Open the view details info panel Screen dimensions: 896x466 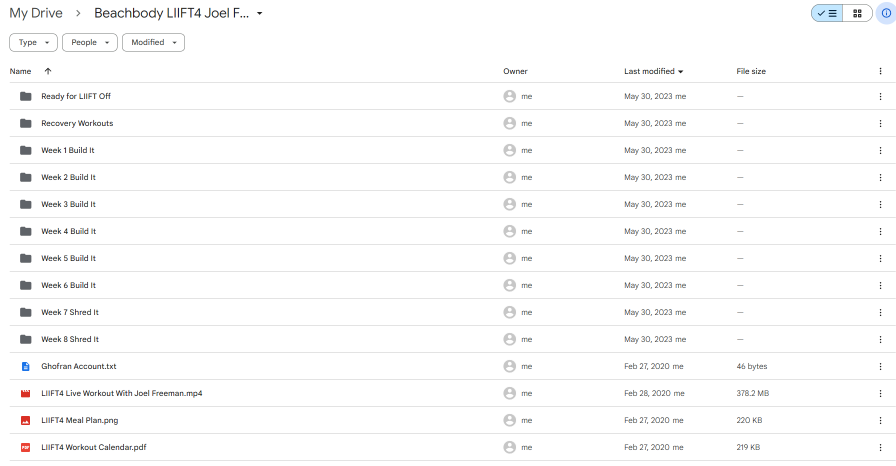coord(886,14)
